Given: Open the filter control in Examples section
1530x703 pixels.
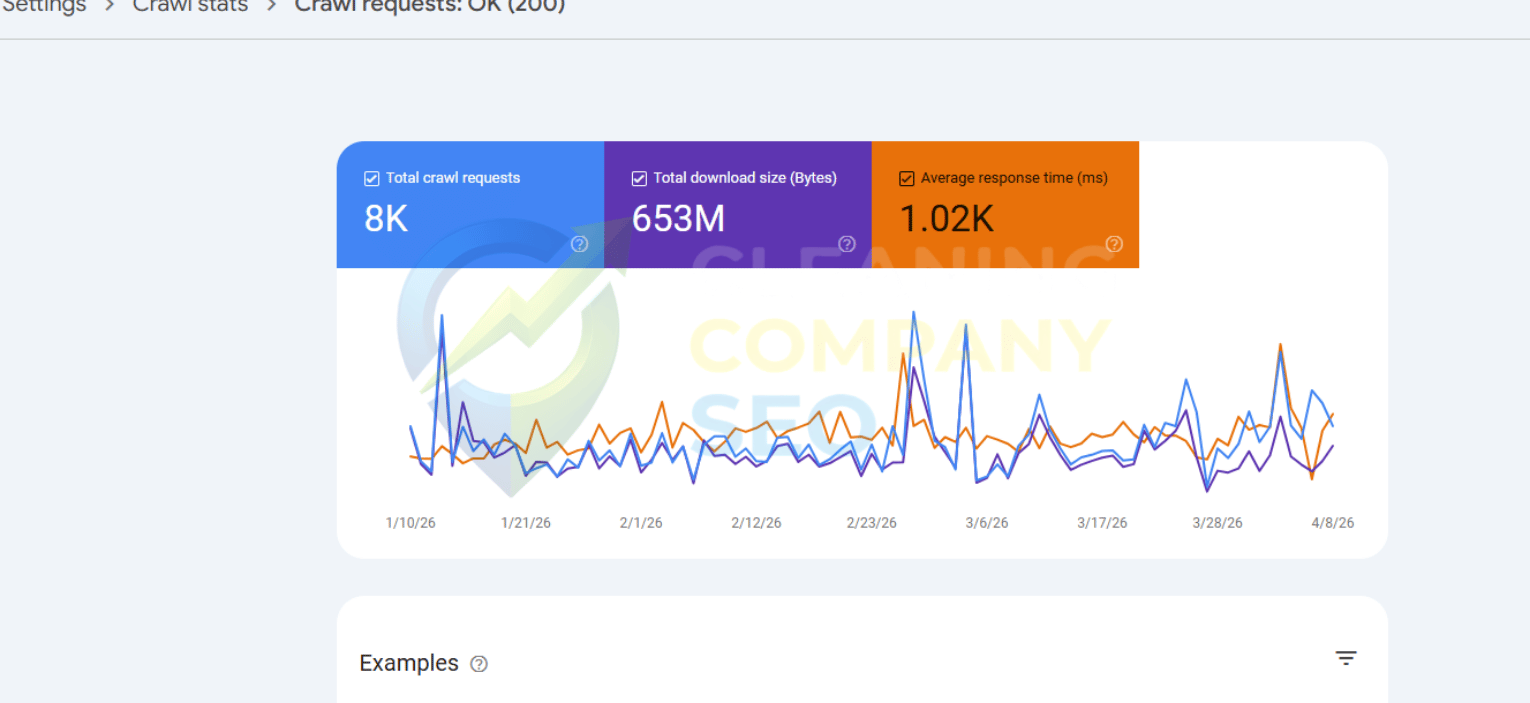Looking at the screenshot, I should 1346,658.
